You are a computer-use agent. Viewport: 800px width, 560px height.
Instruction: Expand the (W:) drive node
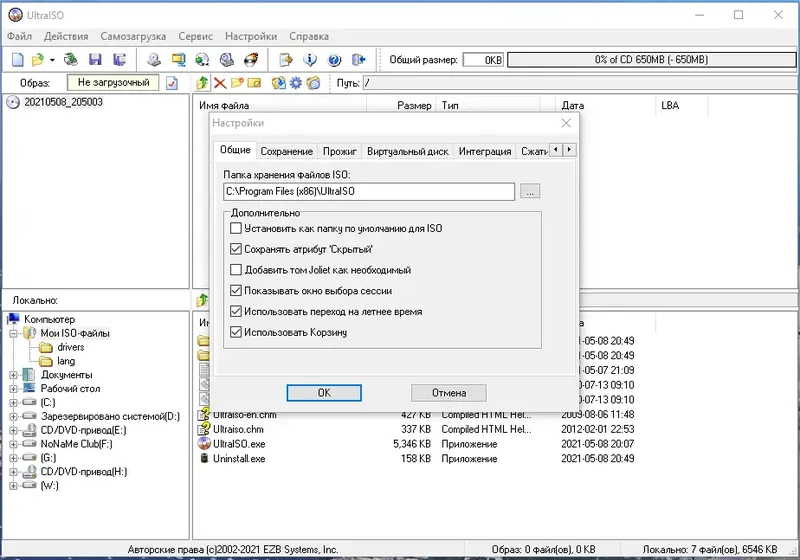click(x=14, y=486)
